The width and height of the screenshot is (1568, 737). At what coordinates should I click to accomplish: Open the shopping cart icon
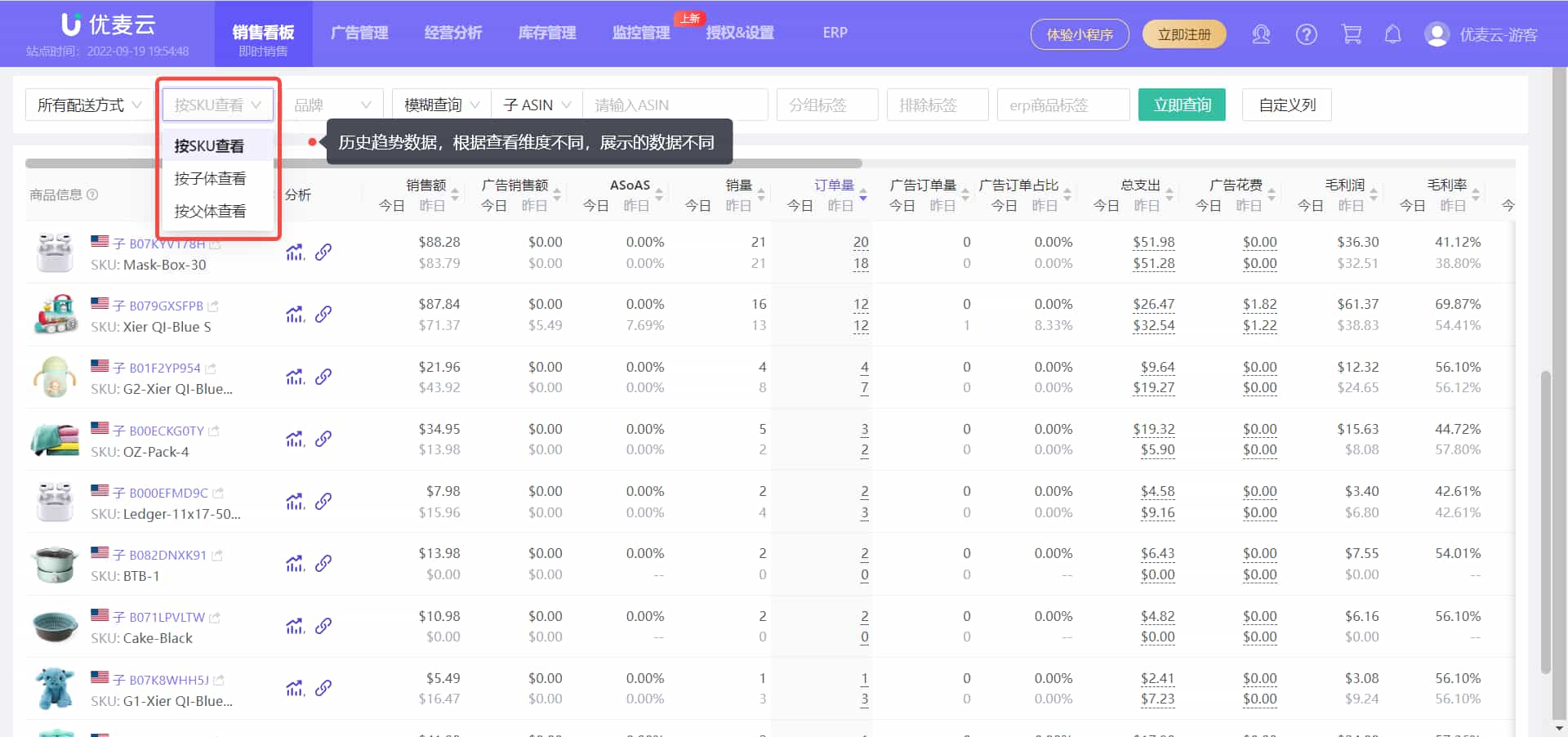pyautogui.click(x=1352, y=34)
